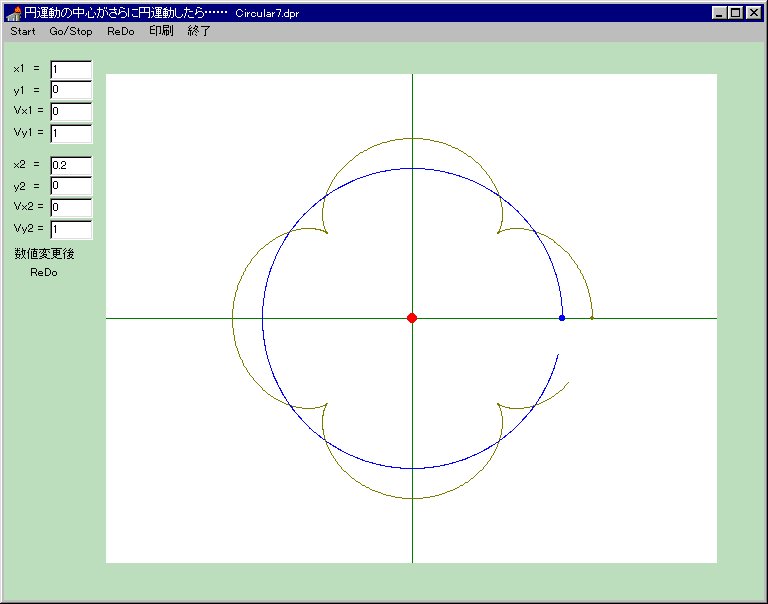Image resolution: width=768 pixels, height=604 pixels.
Task: Toggle simulation with Go/Stop
Action: pos(71,31)
